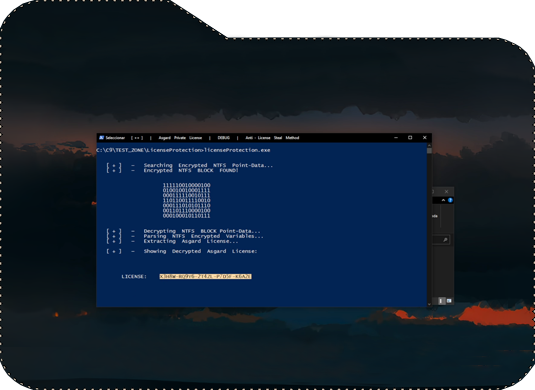Minimize the Asgard license console window
This screenshot has width=535, height=390.
click(x=396, y=138)
